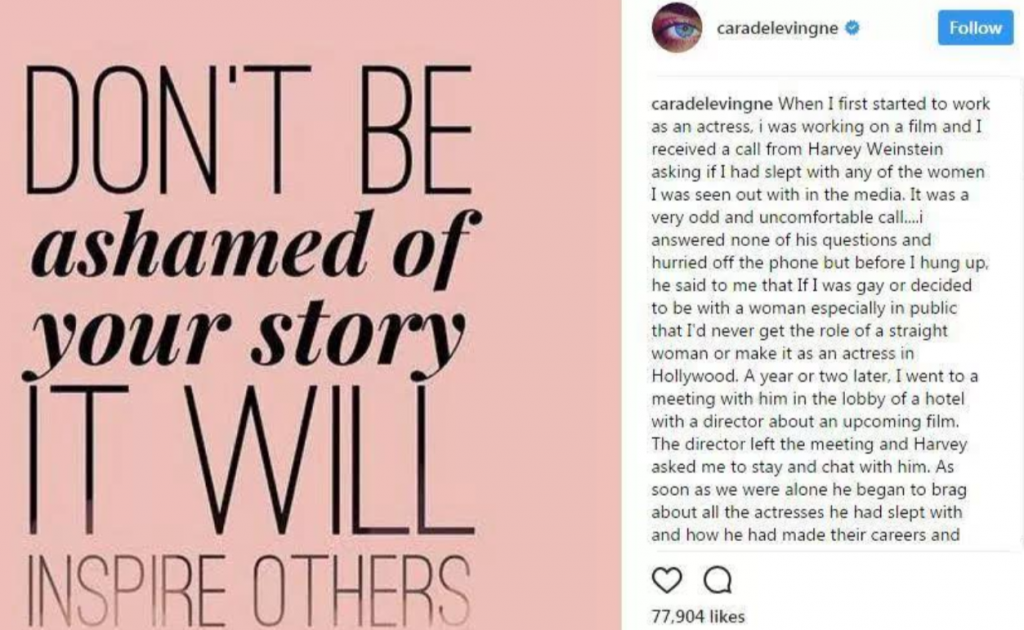Follow caradelevingne with the blue button
The image size is (1024, 630).
coord(976,28)
